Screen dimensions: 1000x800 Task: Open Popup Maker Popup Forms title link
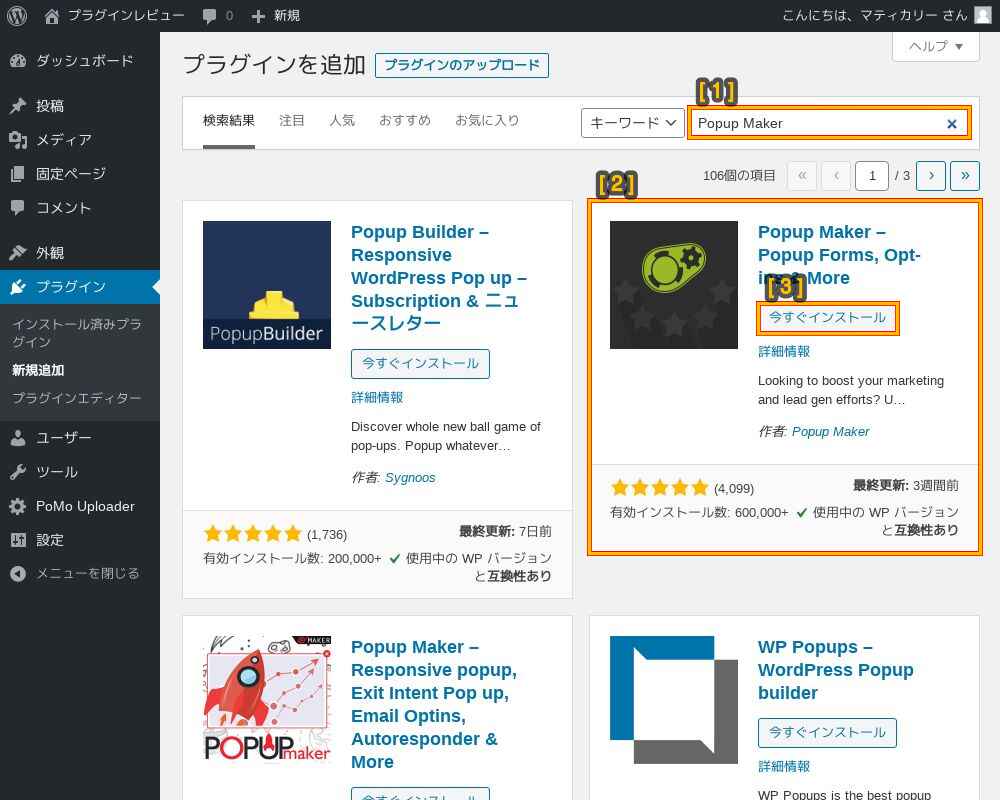pos(839,255)
